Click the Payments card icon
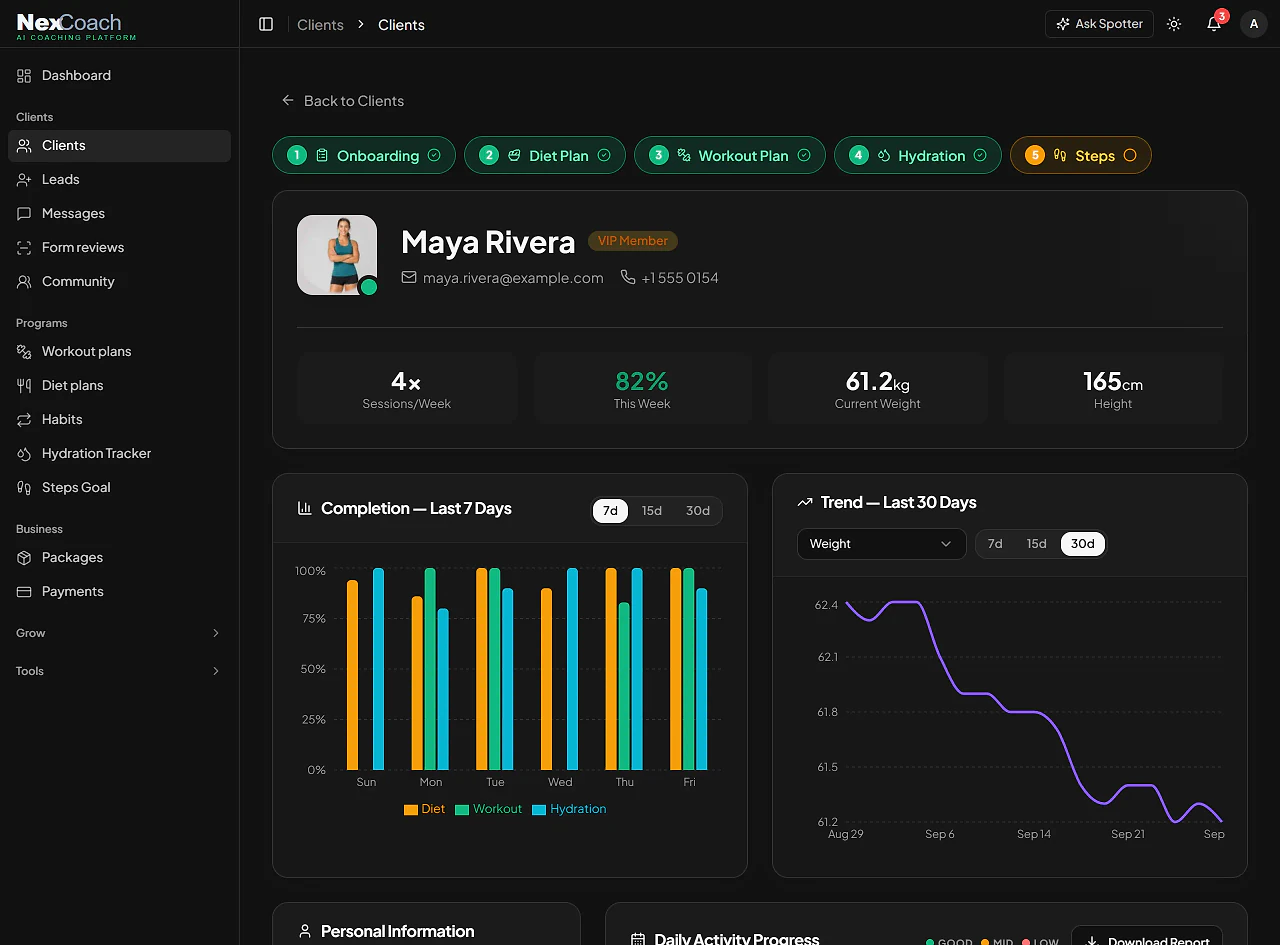Image resolution: width=1280 pixels, height=945 pixels. pos(24,591)
